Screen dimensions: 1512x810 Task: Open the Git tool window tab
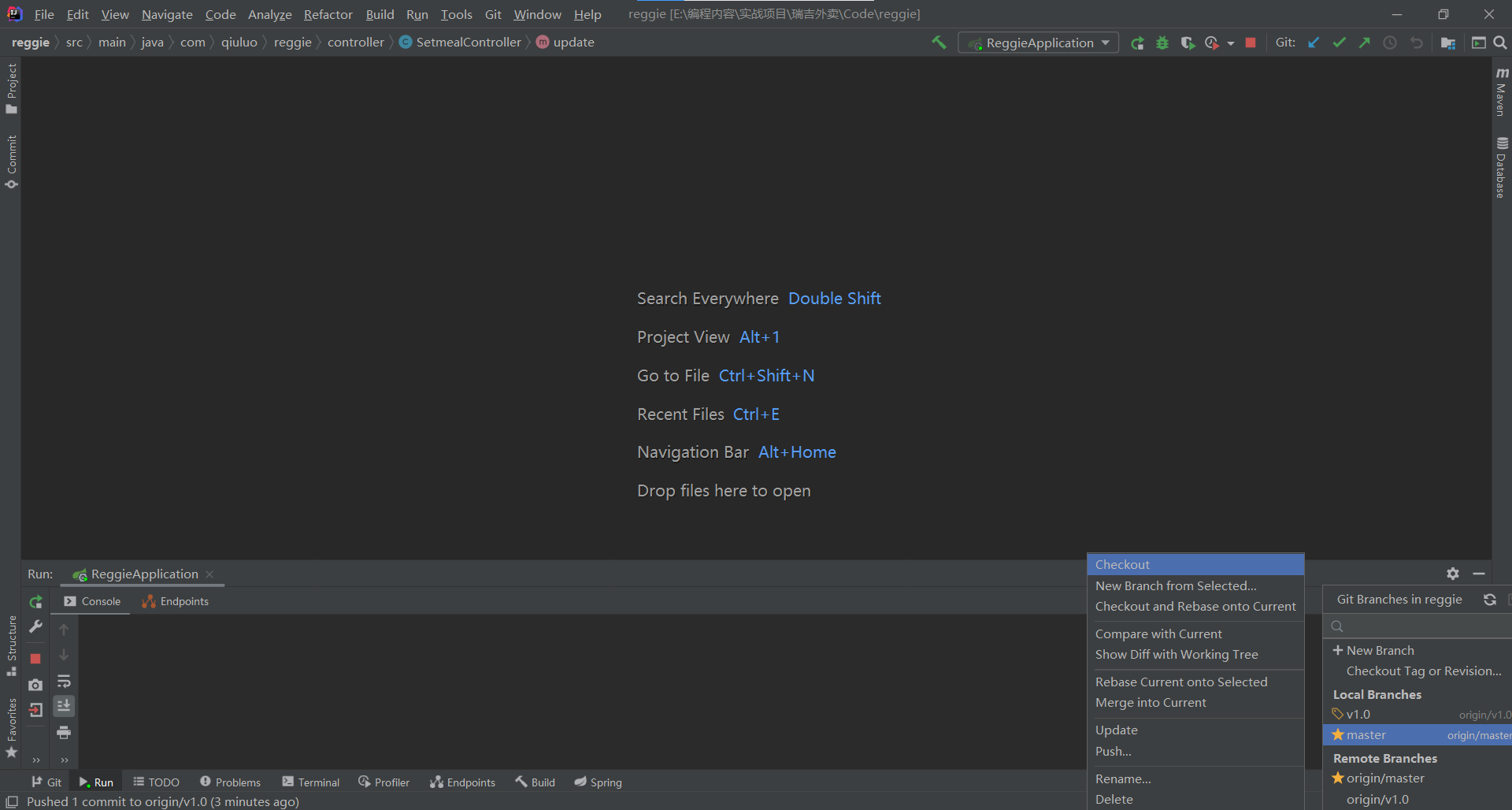point(46,782)
